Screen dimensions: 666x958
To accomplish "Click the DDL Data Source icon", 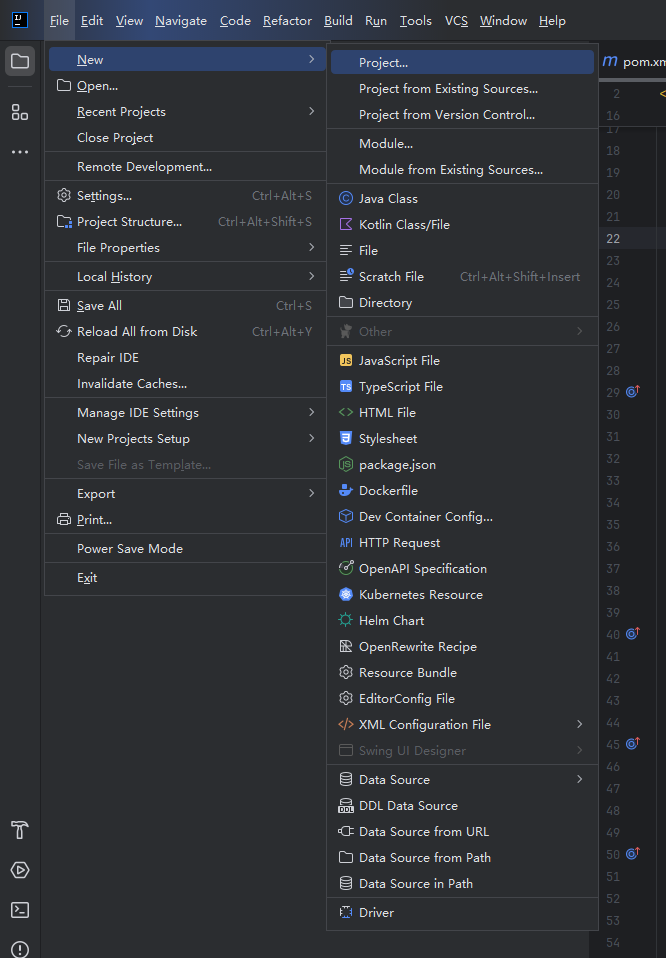I will (x=346, y=806).
